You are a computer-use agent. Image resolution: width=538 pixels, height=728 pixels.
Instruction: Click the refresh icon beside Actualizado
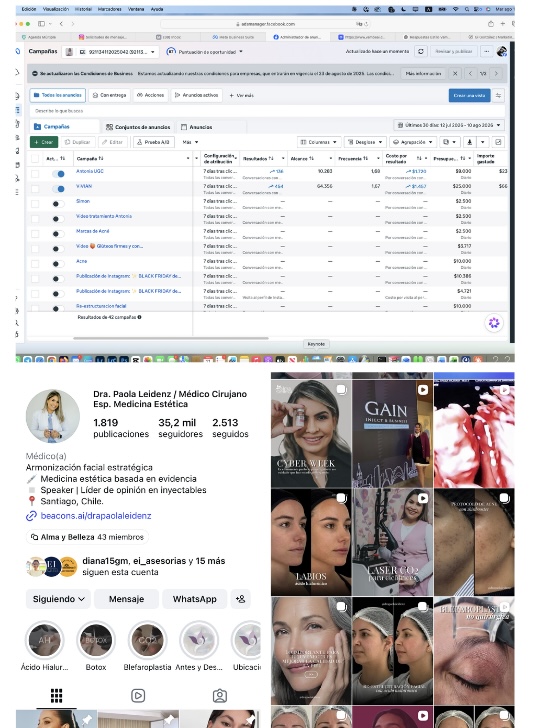pyautogui.click(x=421, y=52)
